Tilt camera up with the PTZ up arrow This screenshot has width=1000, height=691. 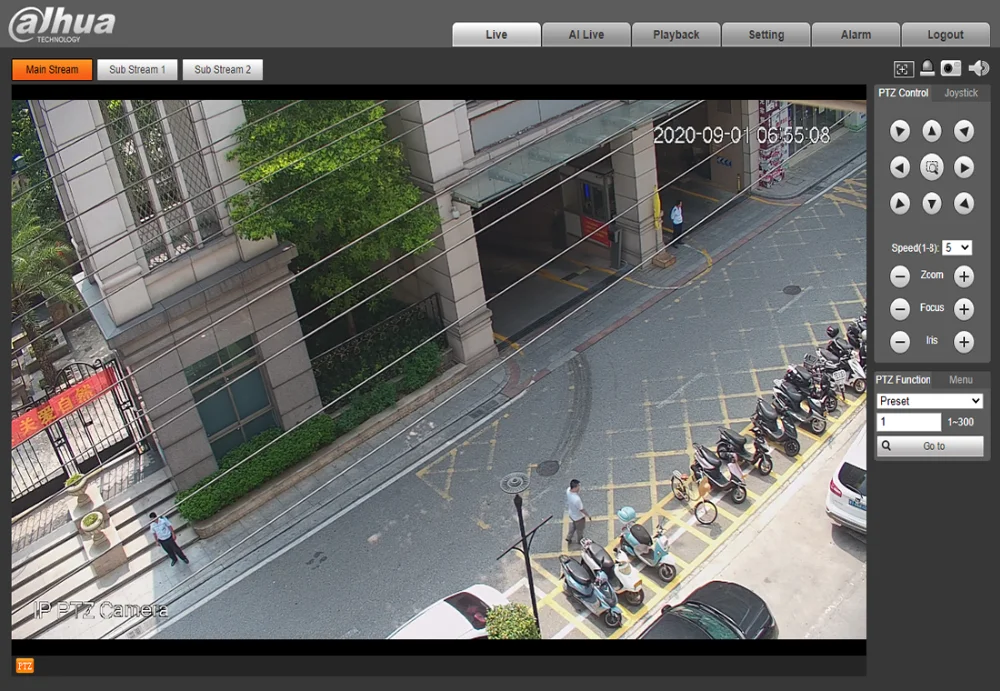click(x=932, y=131)
